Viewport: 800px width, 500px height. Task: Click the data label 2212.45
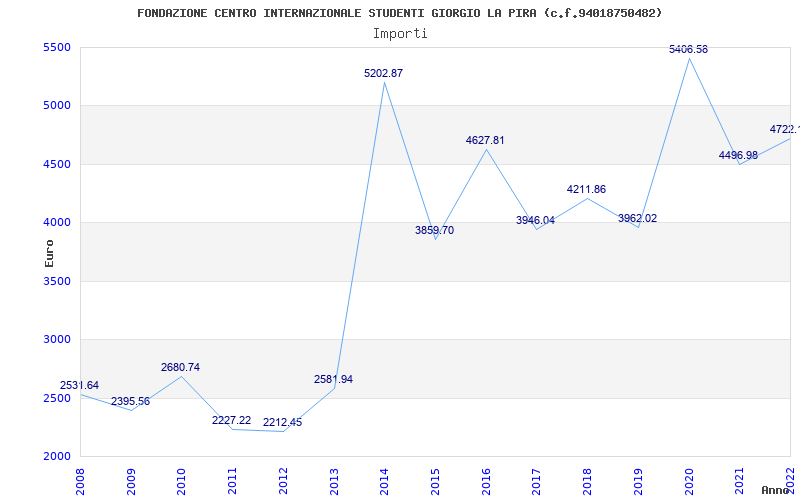283,422
